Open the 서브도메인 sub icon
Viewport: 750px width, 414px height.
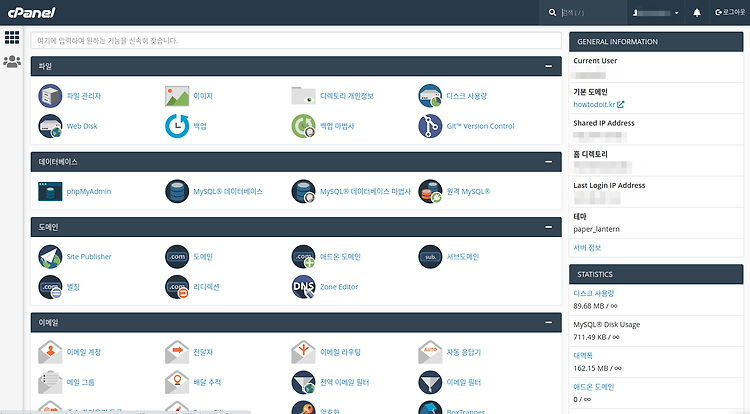click(x=430, y=257)
